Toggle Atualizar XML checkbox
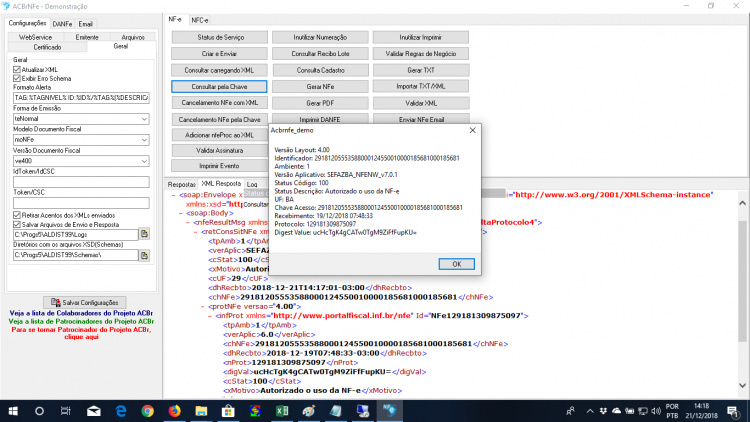The width and height of the screenshot is (750, 422). [x=17, y=69]
